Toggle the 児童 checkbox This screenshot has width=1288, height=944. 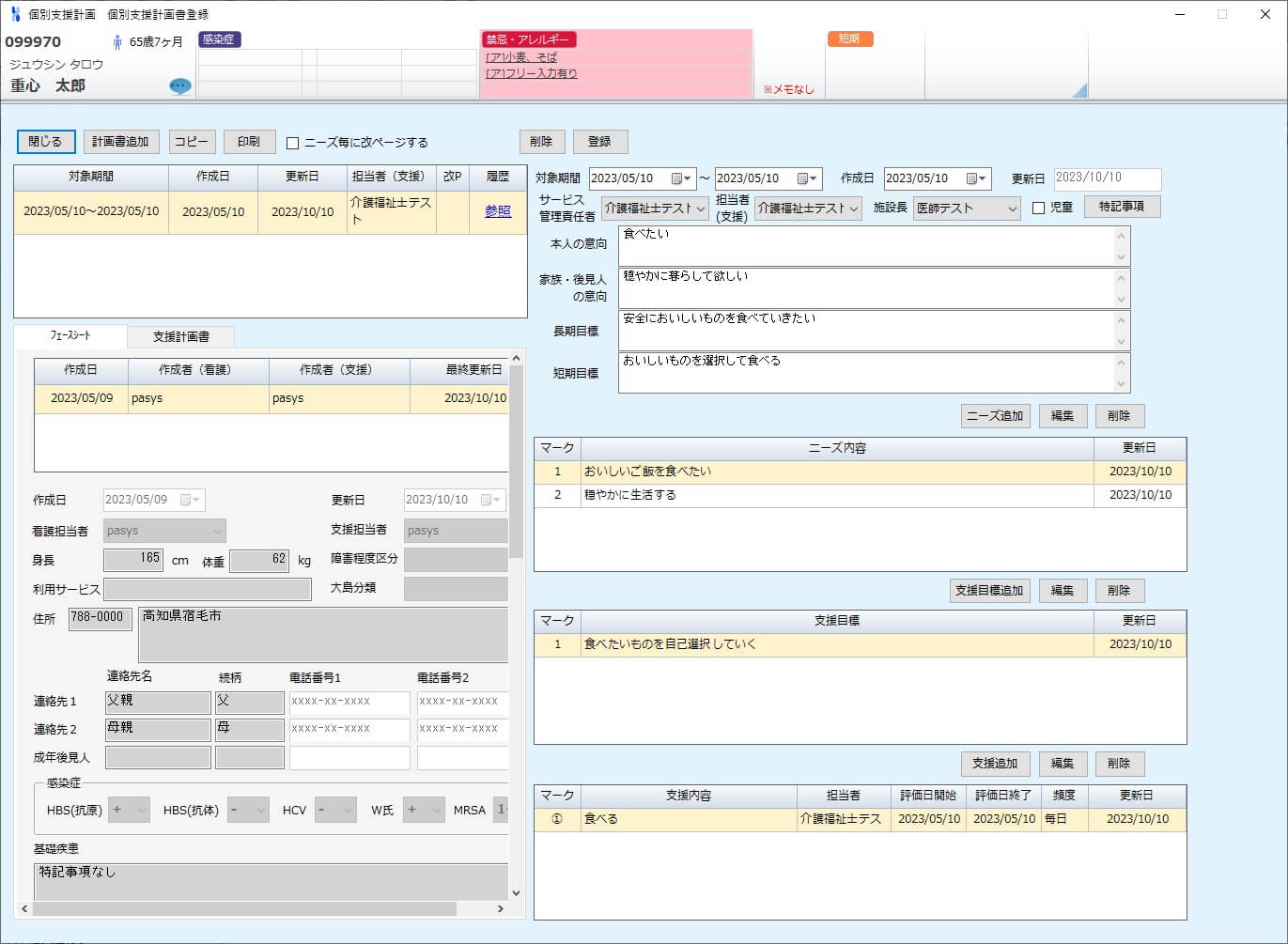click(1038, 209)
